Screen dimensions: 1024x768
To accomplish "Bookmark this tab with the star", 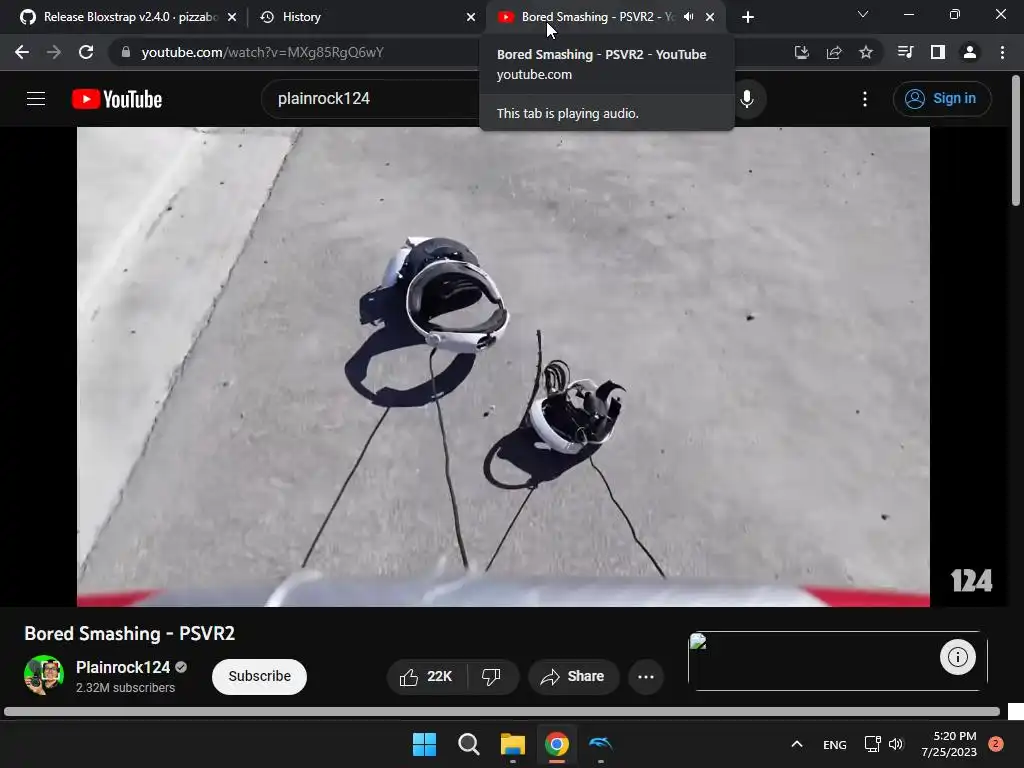I will tap(866, 52).
